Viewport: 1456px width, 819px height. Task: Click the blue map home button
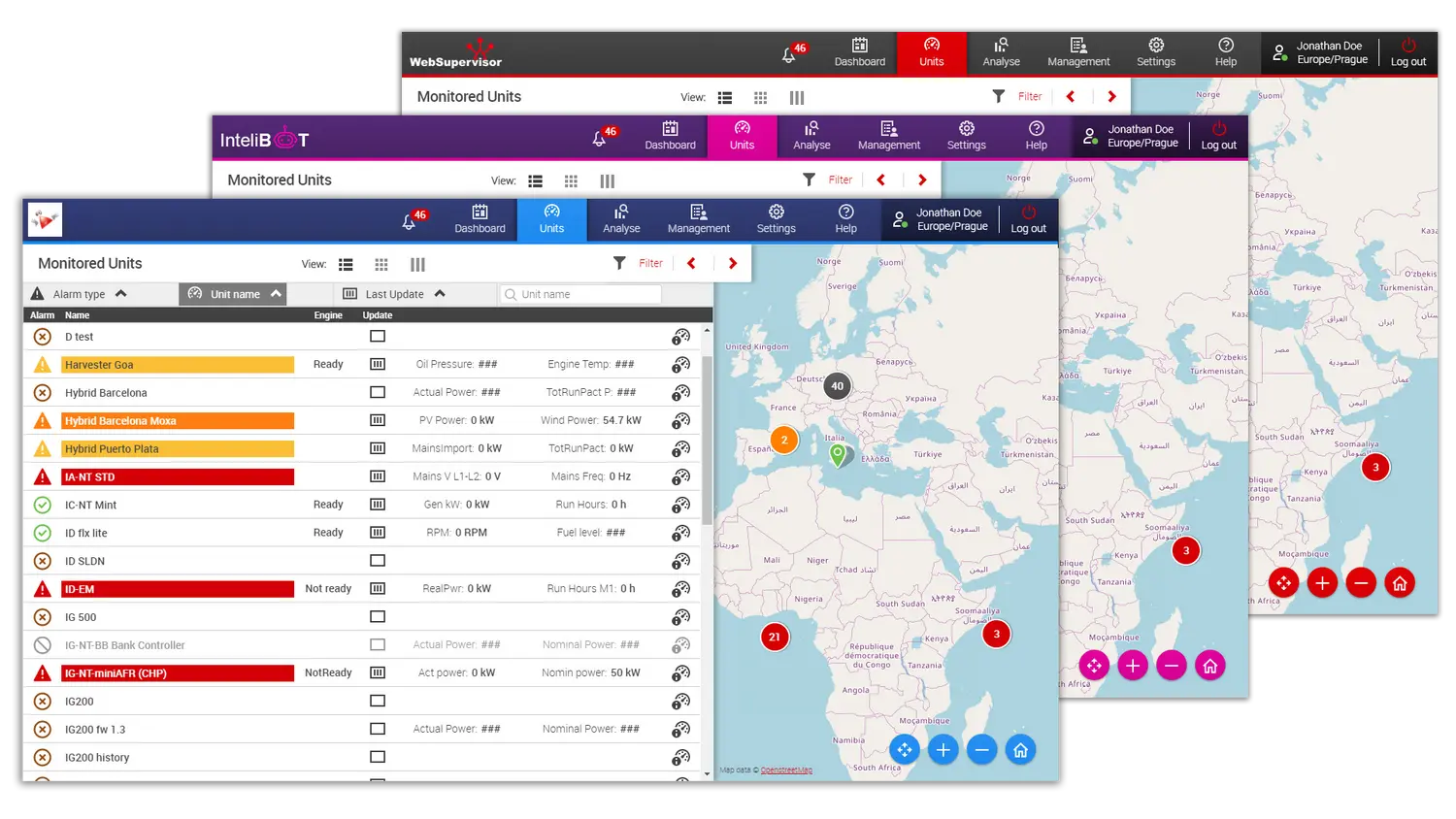pos(1020,750)
